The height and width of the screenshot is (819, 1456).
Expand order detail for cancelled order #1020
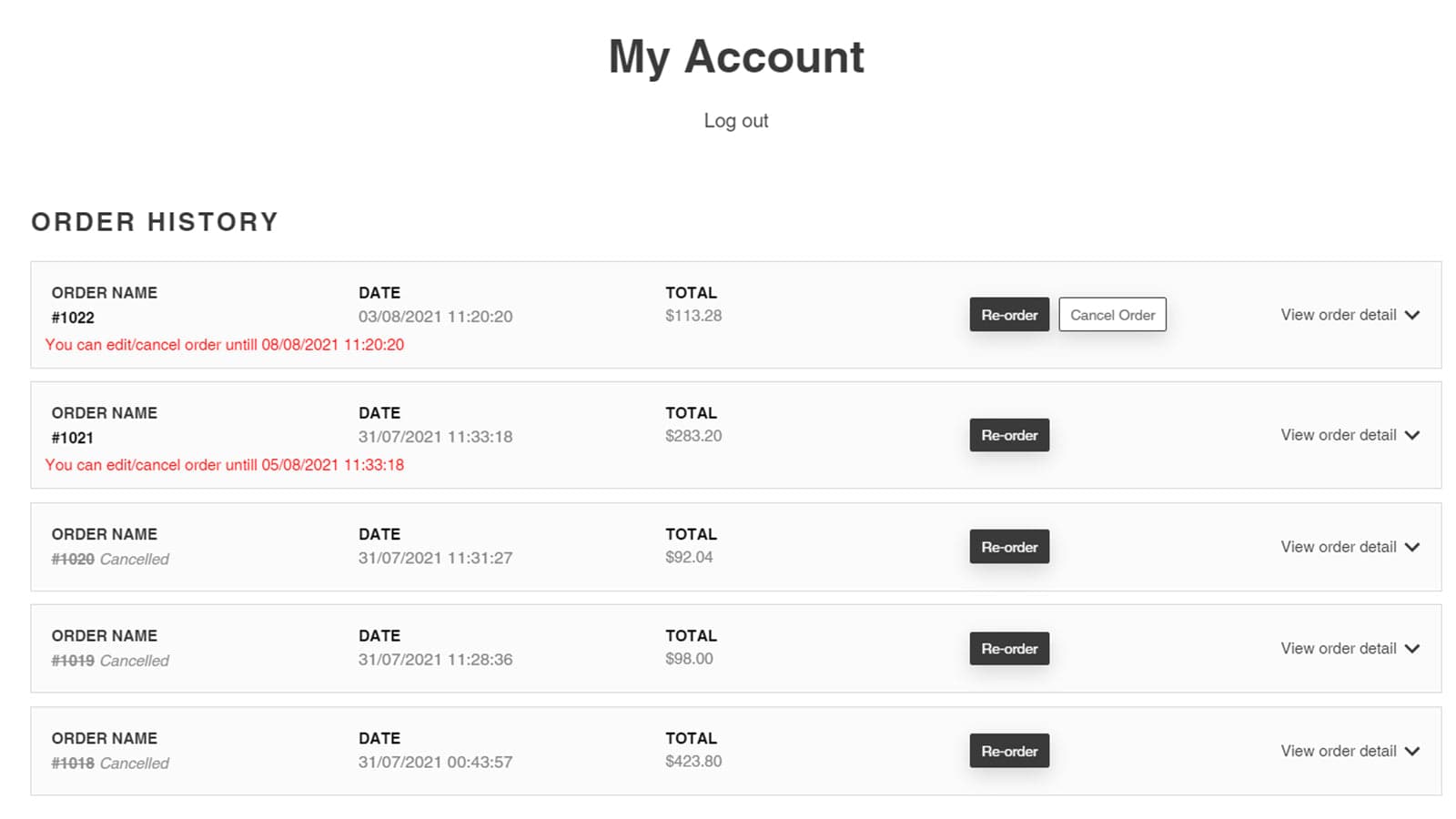1350,547
